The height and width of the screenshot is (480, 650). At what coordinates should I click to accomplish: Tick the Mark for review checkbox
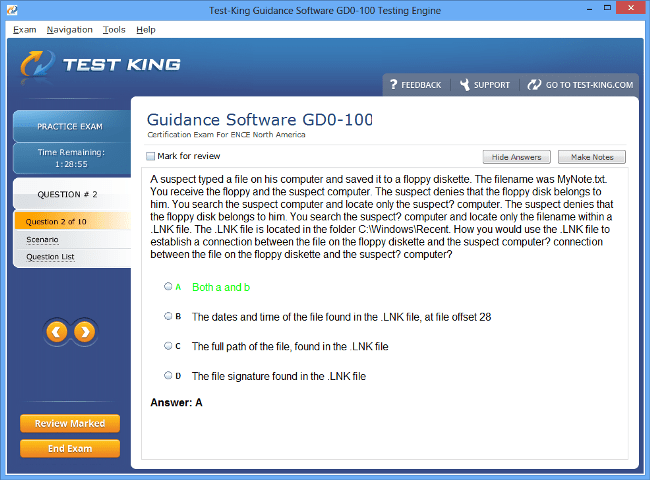pyautogui.click(x=150, y=156)
